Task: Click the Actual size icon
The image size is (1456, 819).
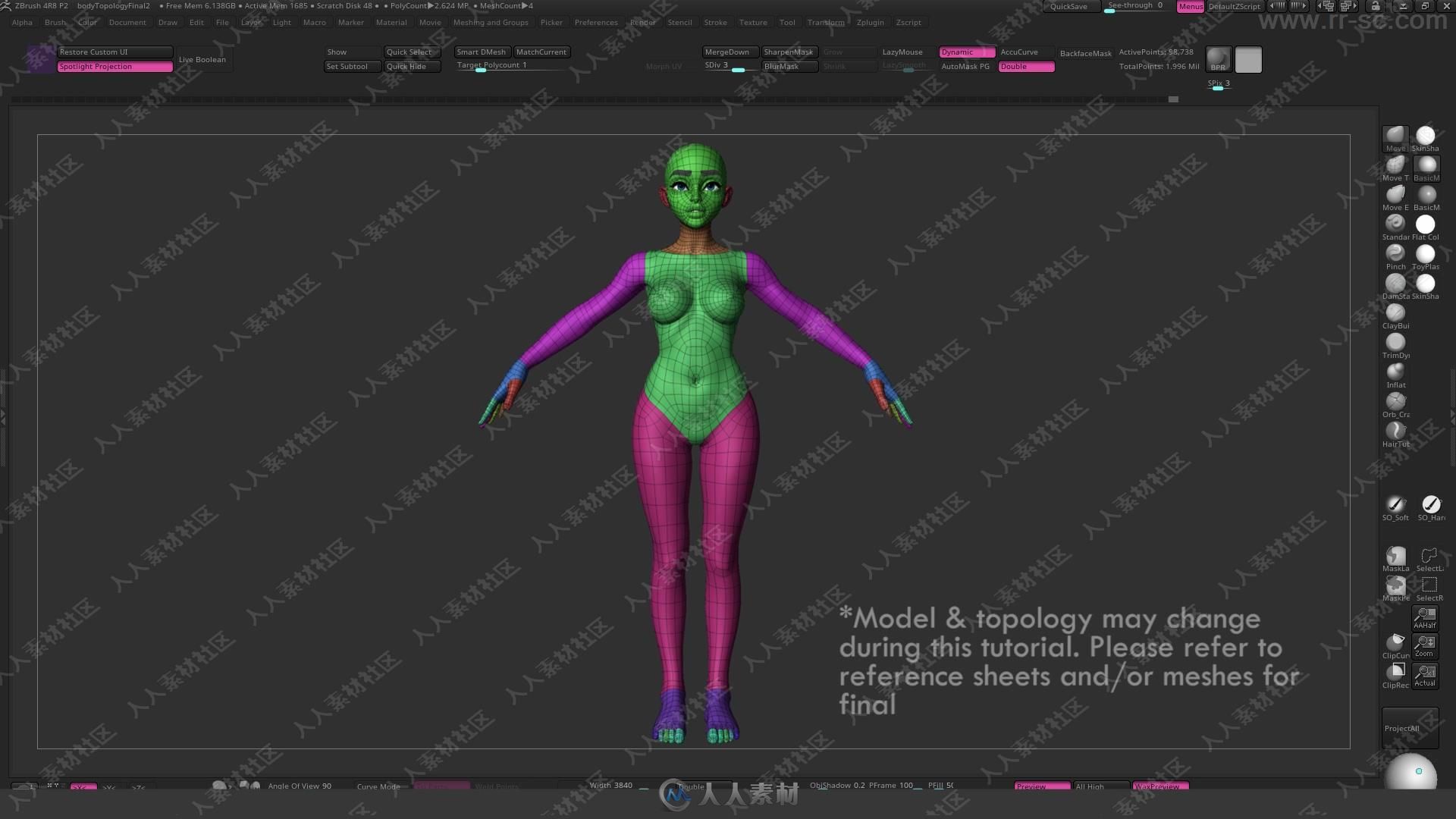Action: point(1425,676)
